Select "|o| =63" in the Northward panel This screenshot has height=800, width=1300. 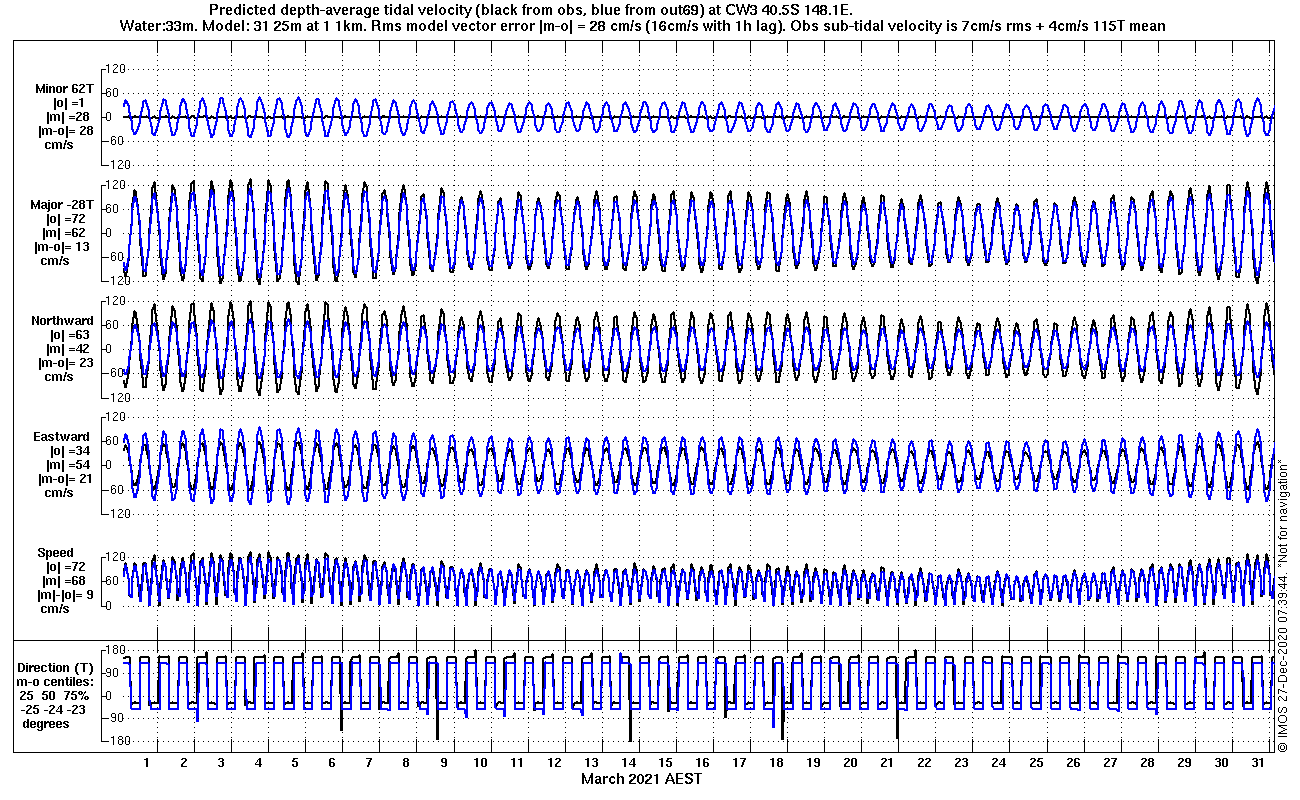[69, 335]
